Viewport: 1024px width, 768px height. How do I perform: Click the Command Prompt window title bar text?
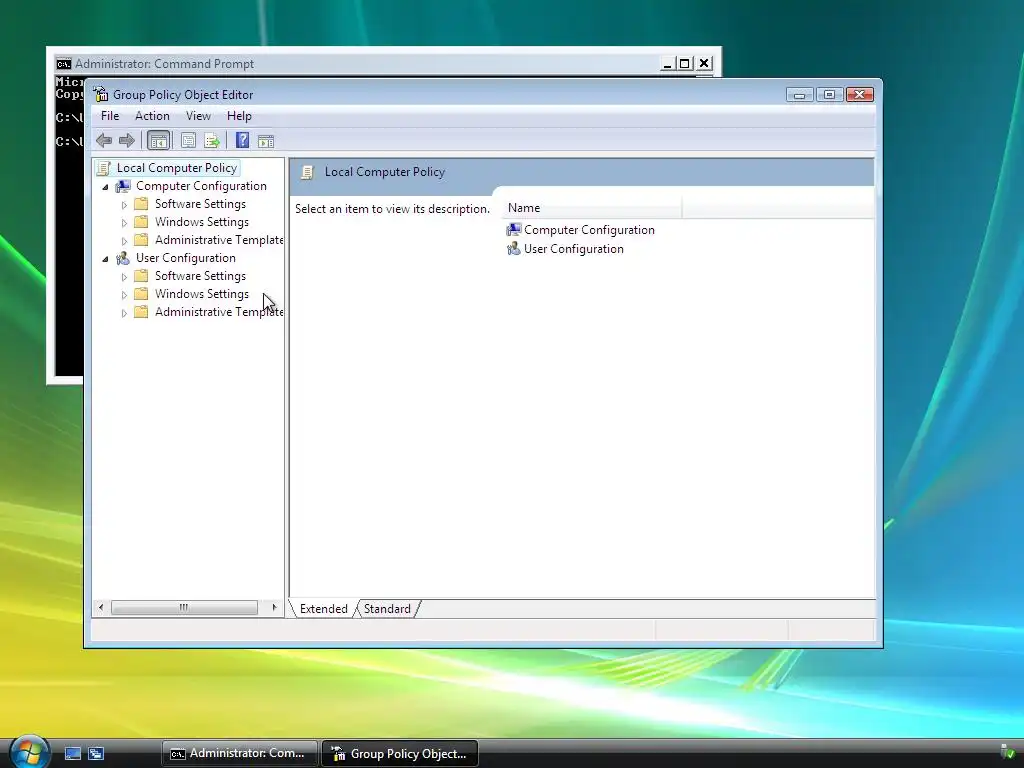164,64
